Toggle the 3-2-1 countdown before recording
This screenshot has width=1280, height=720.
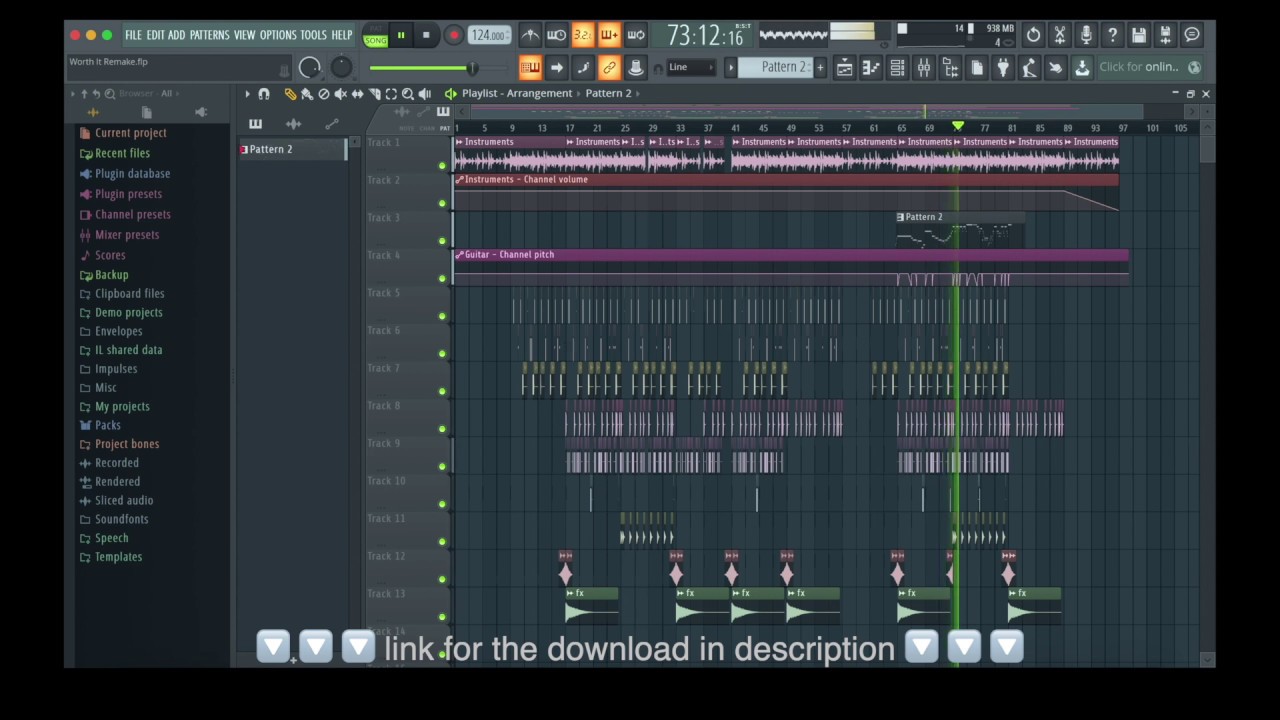pyautogui.click(x=583, y=35)
